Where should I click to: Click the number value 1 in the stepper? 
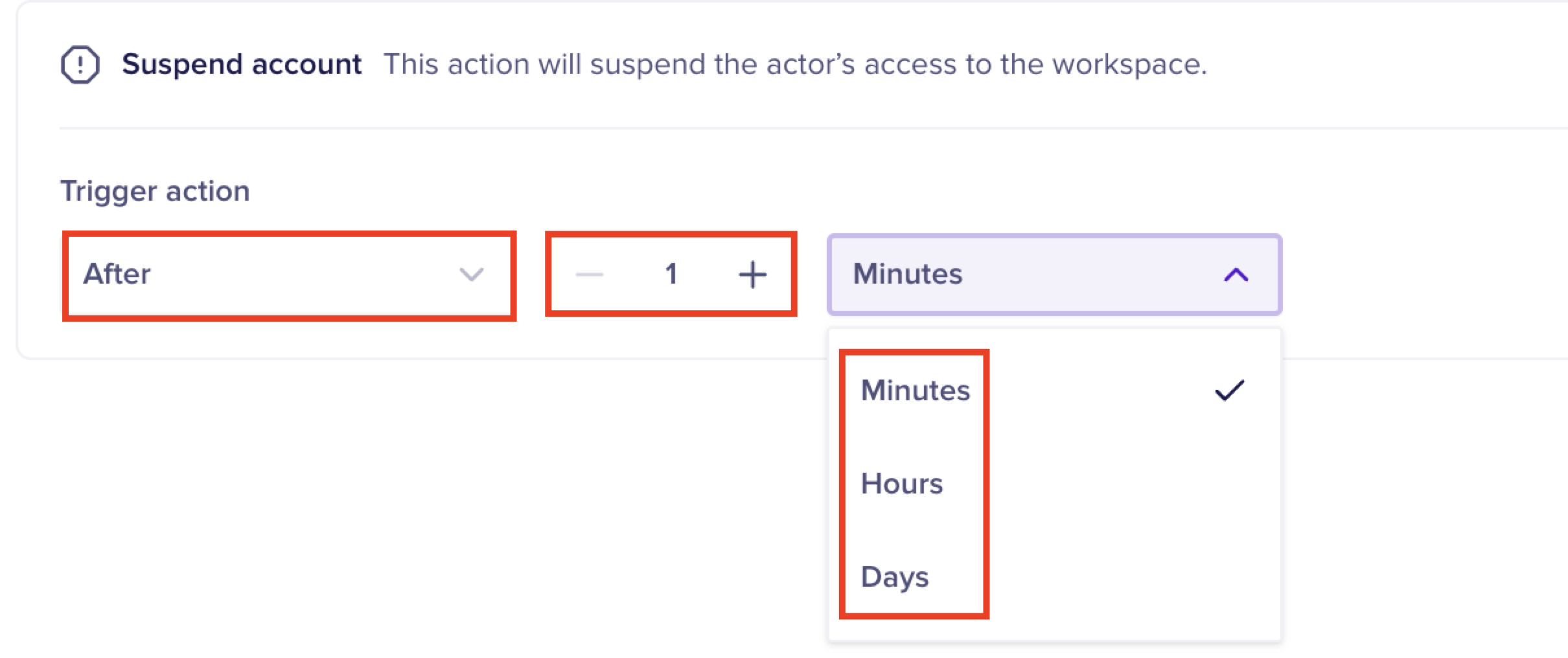pos(671,275)
